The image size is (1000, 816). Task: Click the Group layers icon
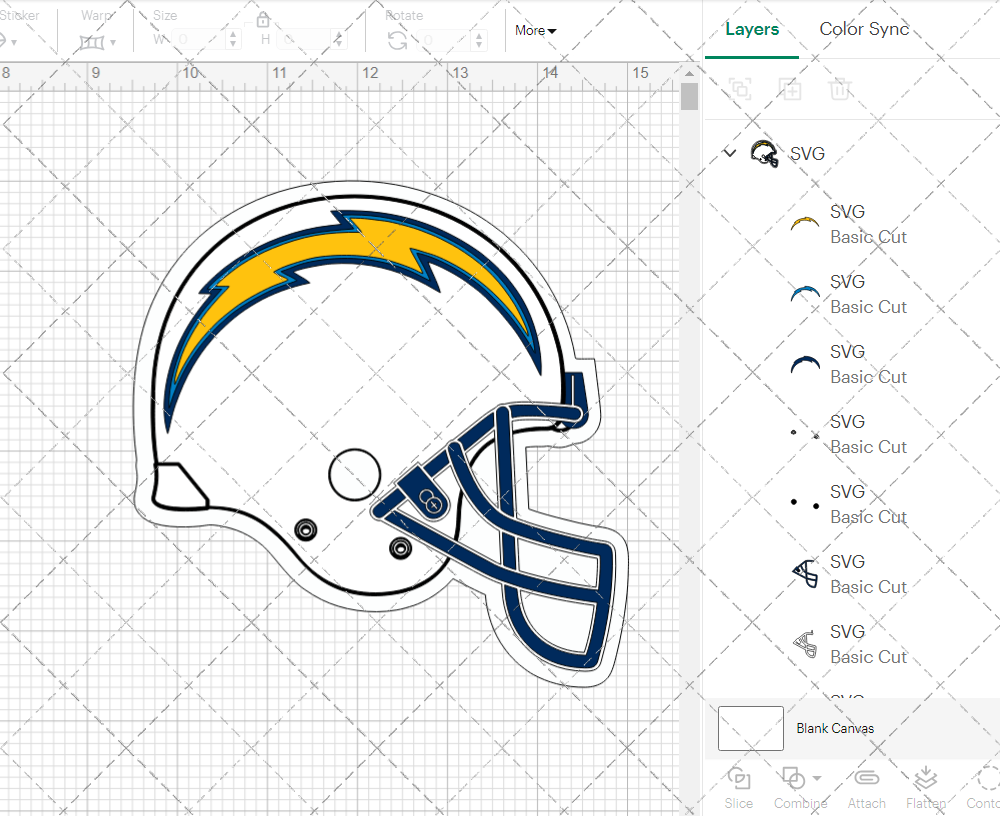pyautogui.click(x=740, y=90)
